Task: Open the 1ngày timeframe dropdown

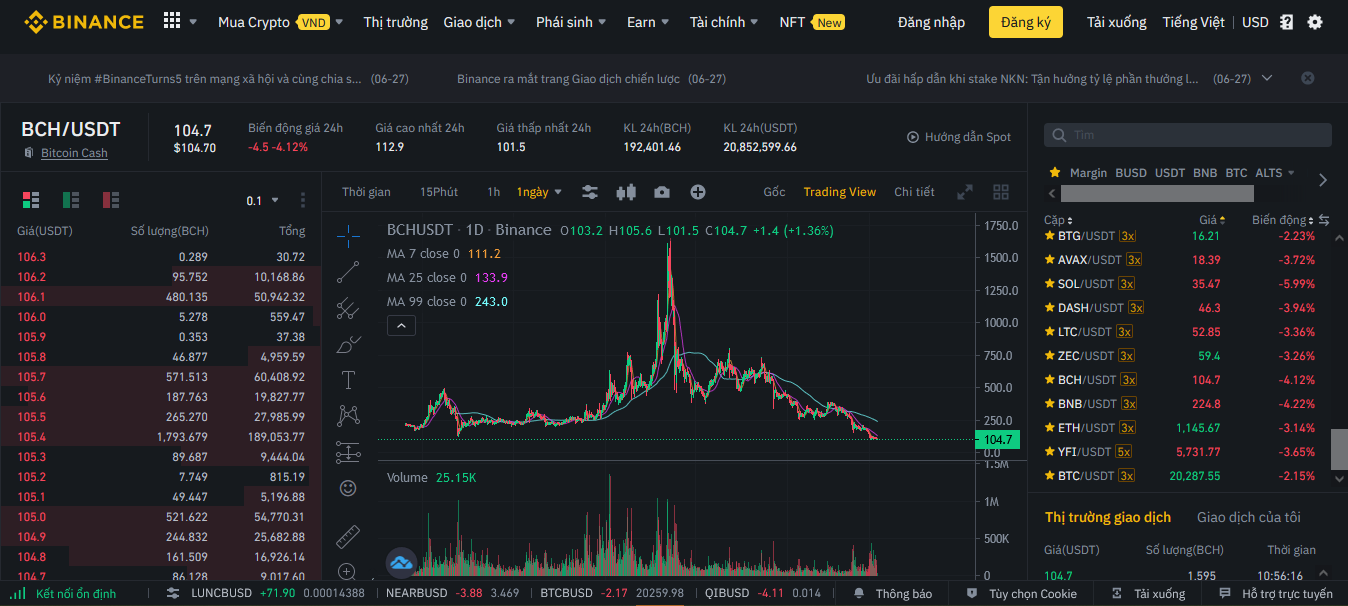Action: 540,192
